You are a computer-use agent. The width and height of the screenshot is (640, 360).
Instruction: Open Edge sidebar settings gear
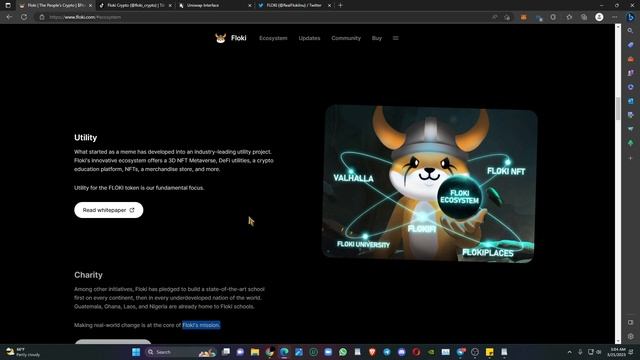631,336
